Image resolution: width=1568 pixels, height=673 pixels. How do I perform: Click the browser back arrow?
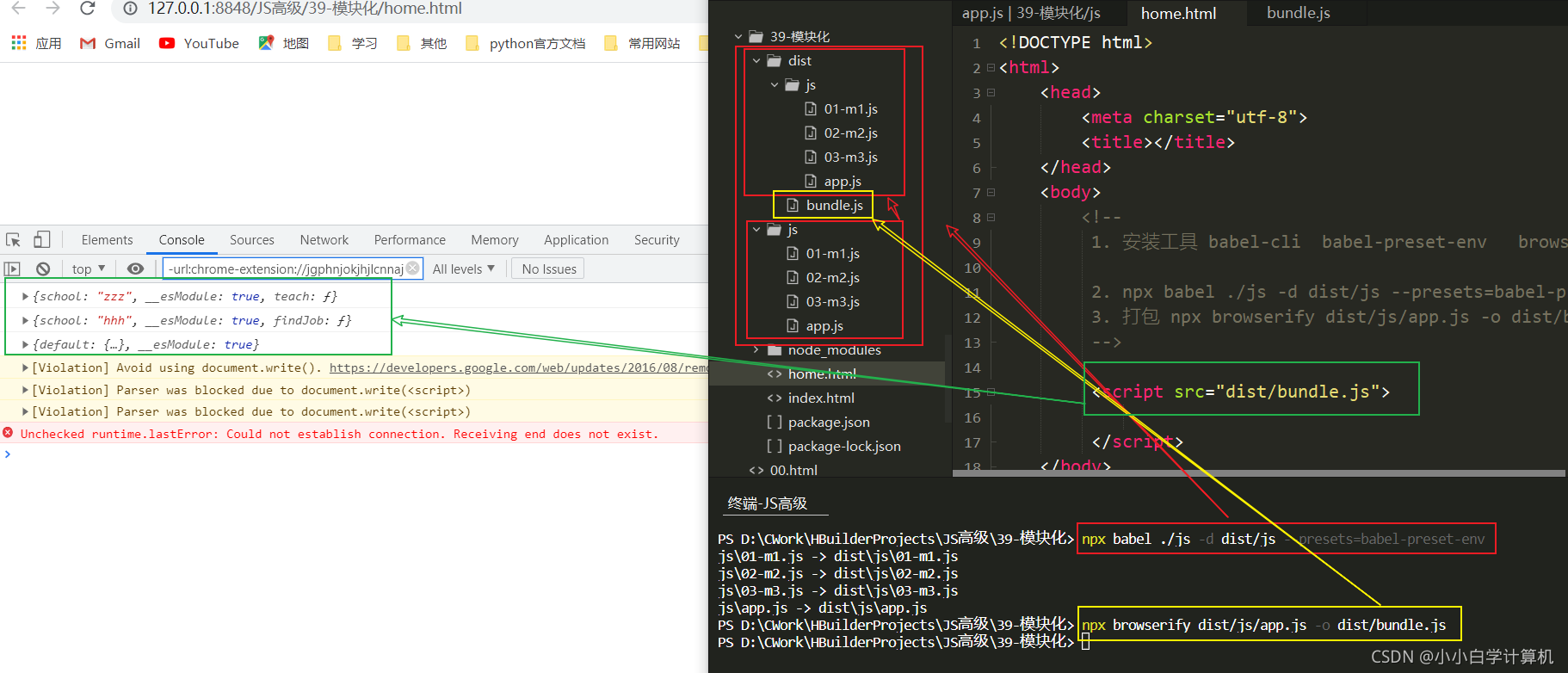click(18, 9)
